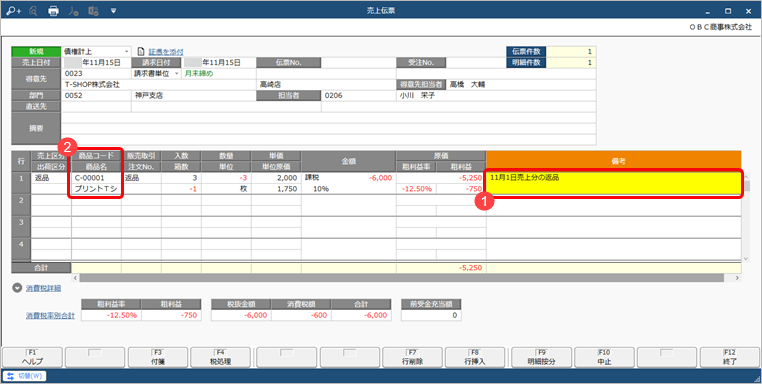
Task: Click the F12 終了 button
Action: (x=730, y=357)
